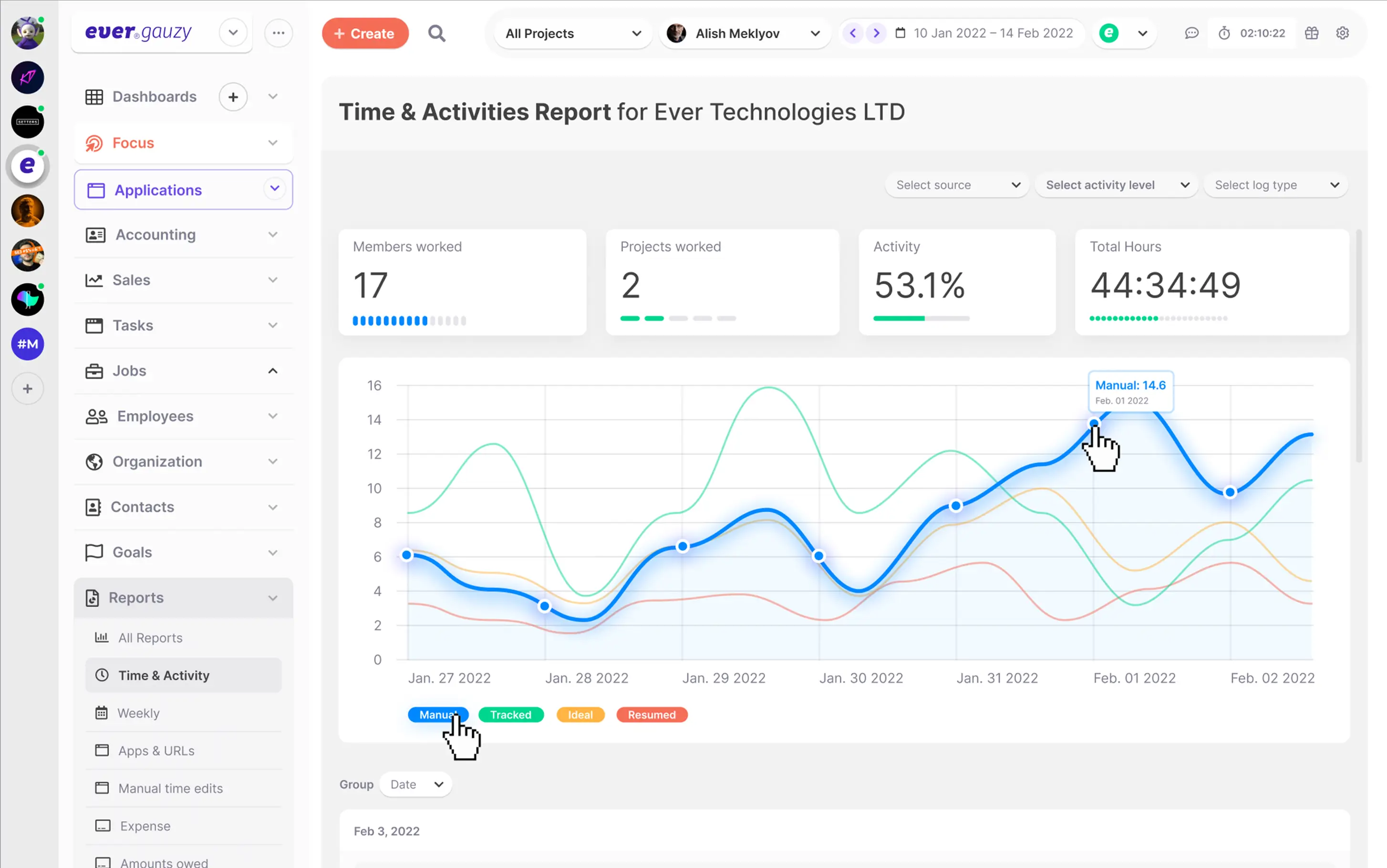1387x868 pixels.
Task: Click the Create button
Action: click(x=365, y=33)
